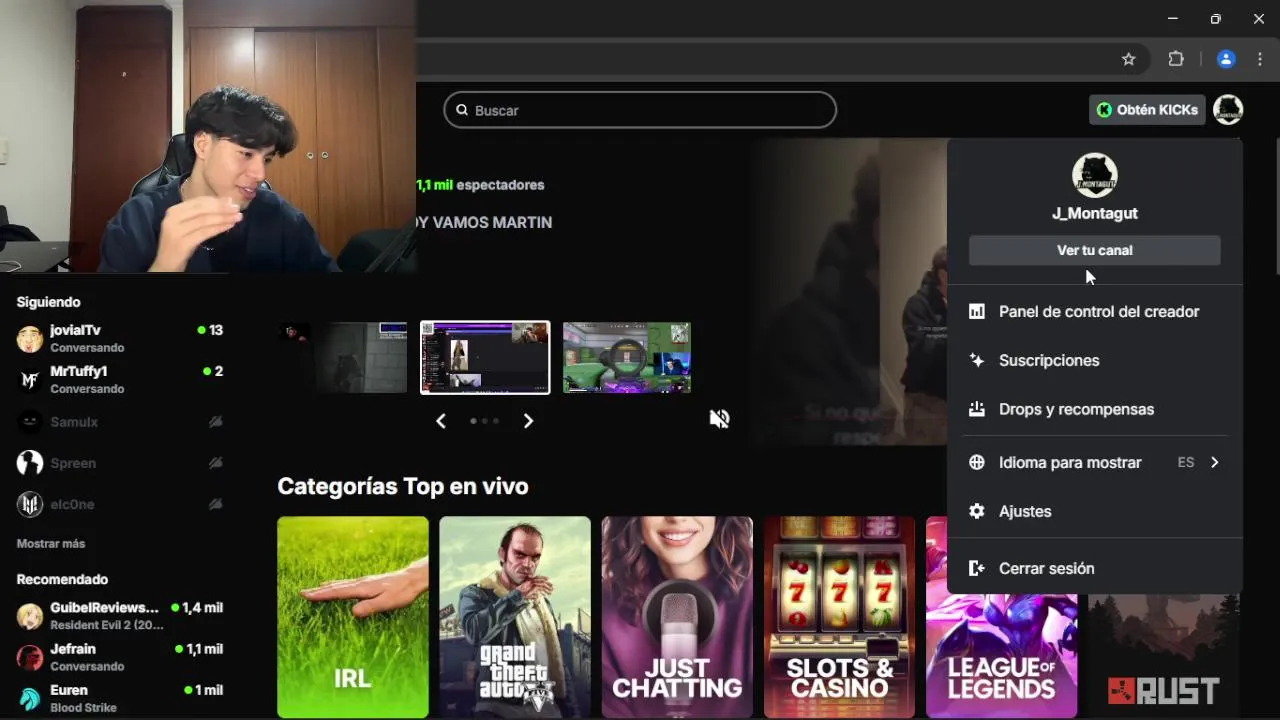Unmute the featured stream speaker icon
The width and height of the screenshot is (1280, 720).
719,418
